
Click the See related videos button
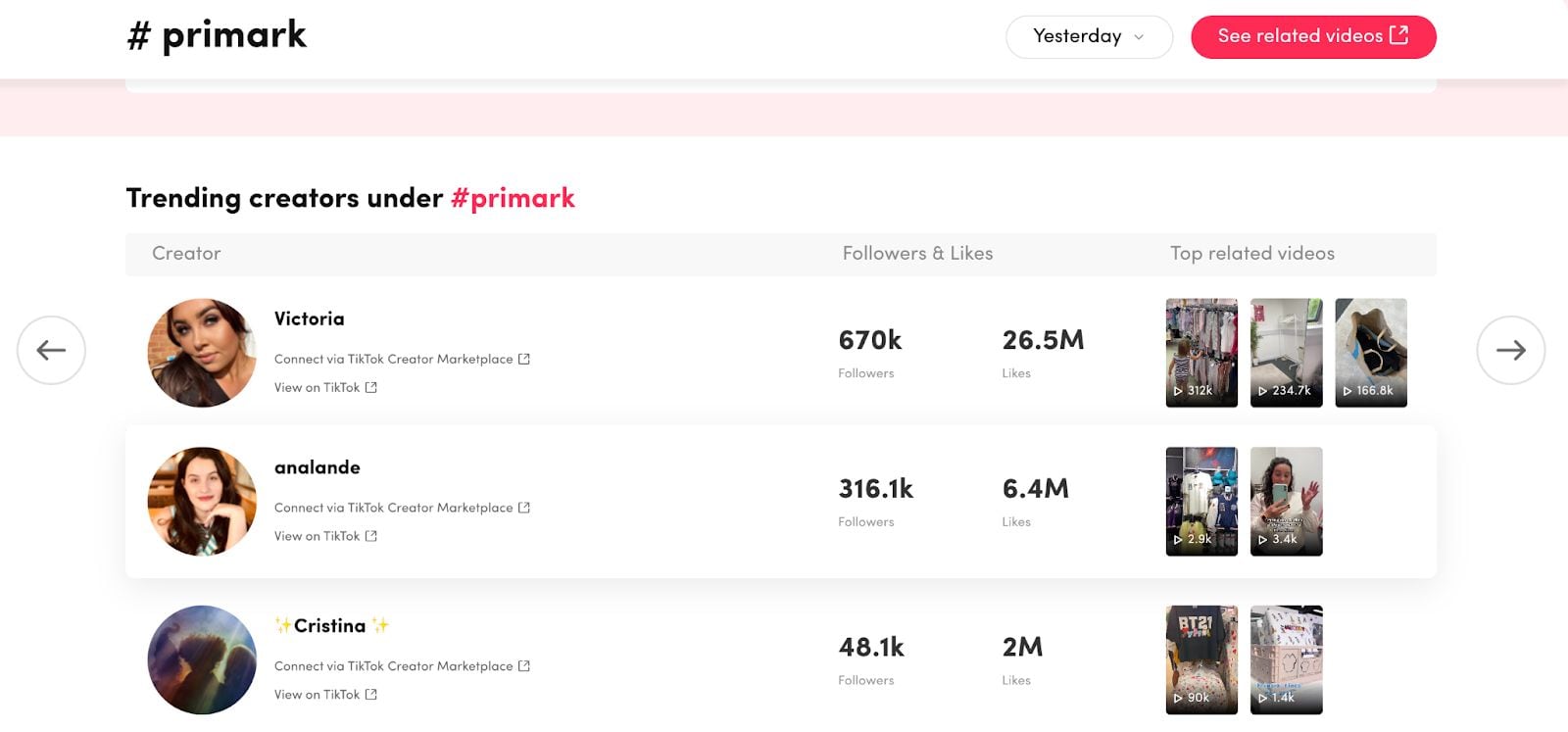pos(1313,36)
